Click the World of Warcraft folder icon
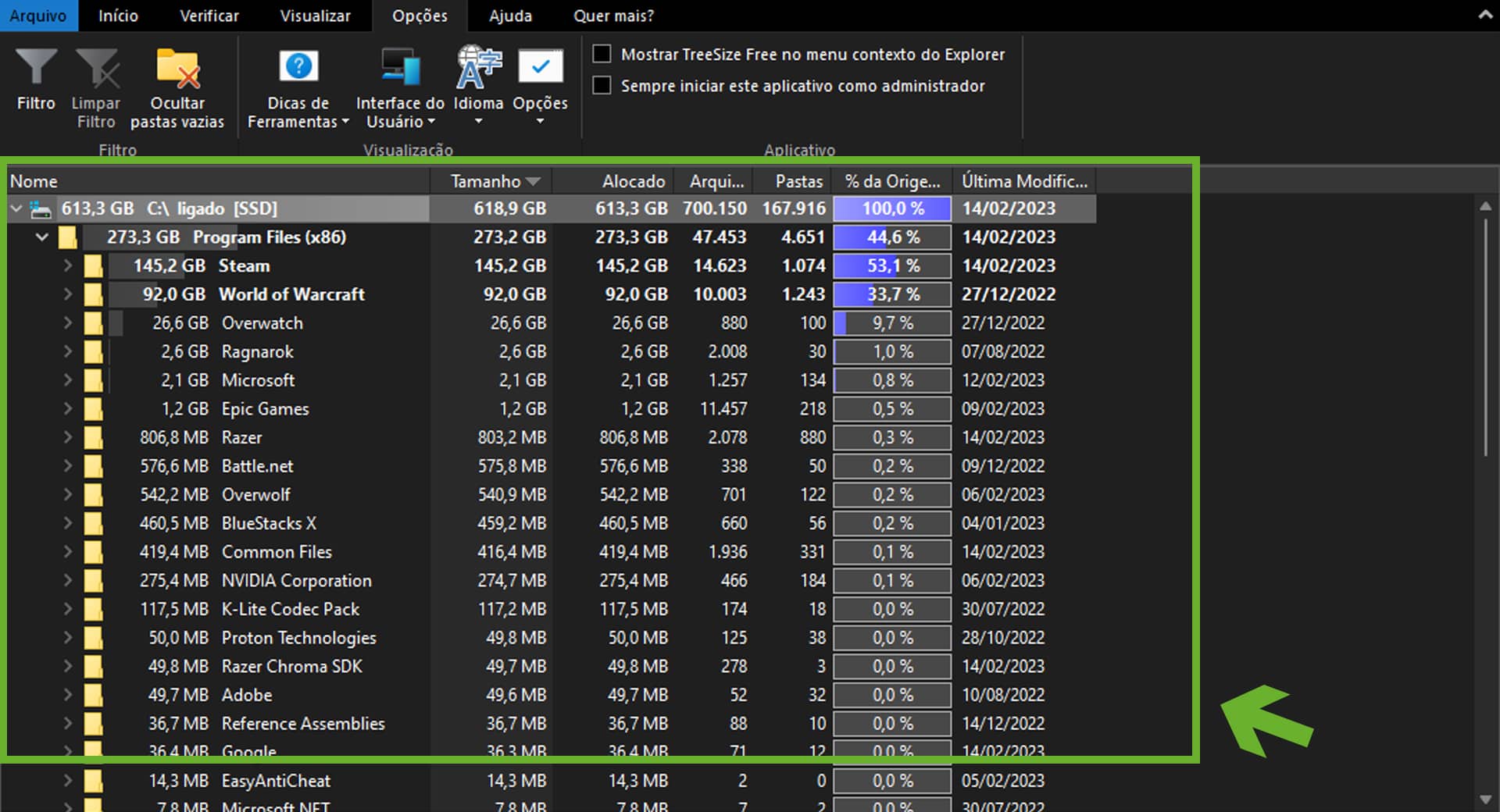Viewport: 1500px width, 812px height. (94, 295)
